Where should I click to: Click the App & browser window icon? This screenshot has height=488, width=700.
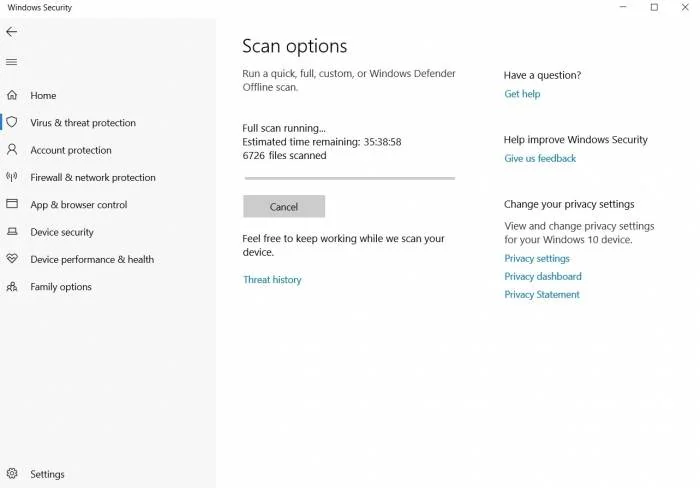tap(12, 204)
